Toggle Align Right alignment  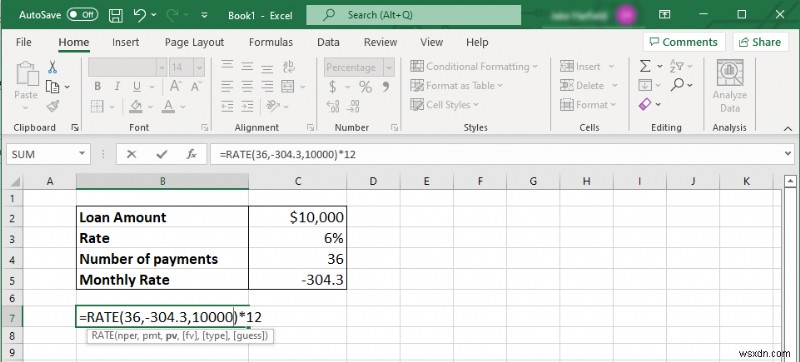(x=266, y=86)
